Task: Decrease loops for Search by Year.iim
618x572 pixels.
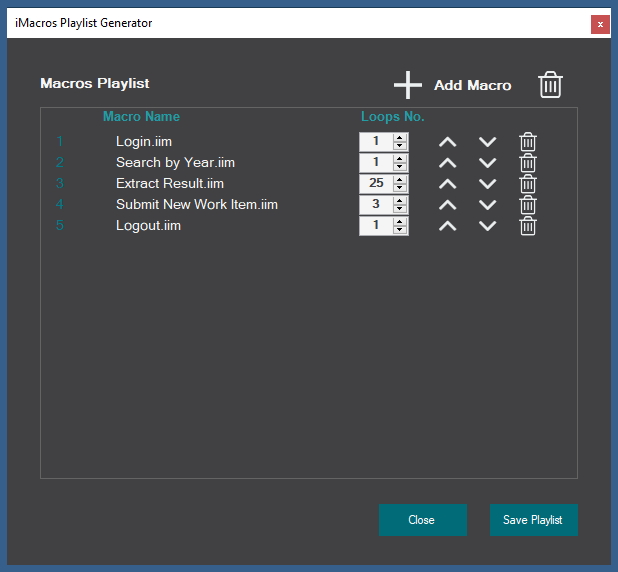Action: pos(400,166)
